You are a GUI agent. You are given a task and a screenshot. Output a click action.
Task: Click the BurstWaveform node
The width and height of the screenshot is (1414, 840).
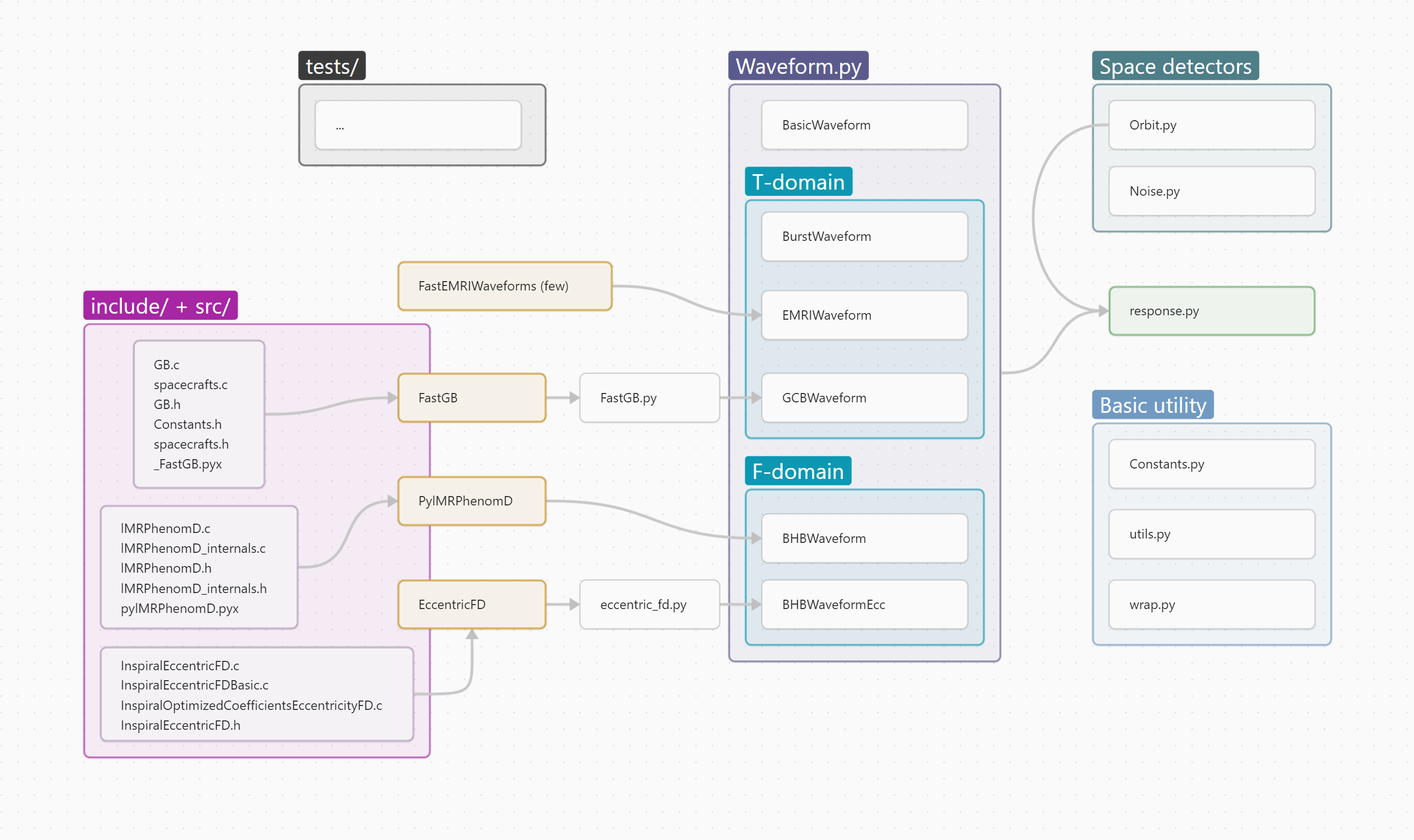[x=864, y=236]
